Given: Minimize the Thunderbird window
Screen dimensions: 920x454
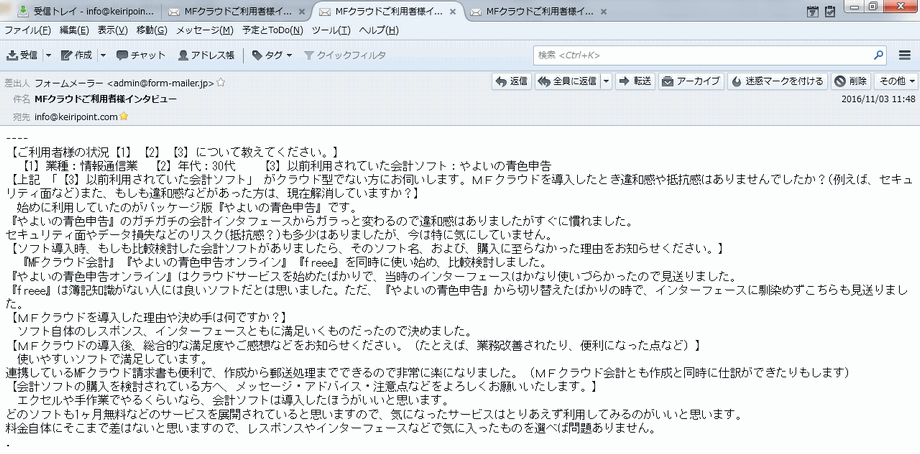Looking at the screenshot, I should coord(854,6).
